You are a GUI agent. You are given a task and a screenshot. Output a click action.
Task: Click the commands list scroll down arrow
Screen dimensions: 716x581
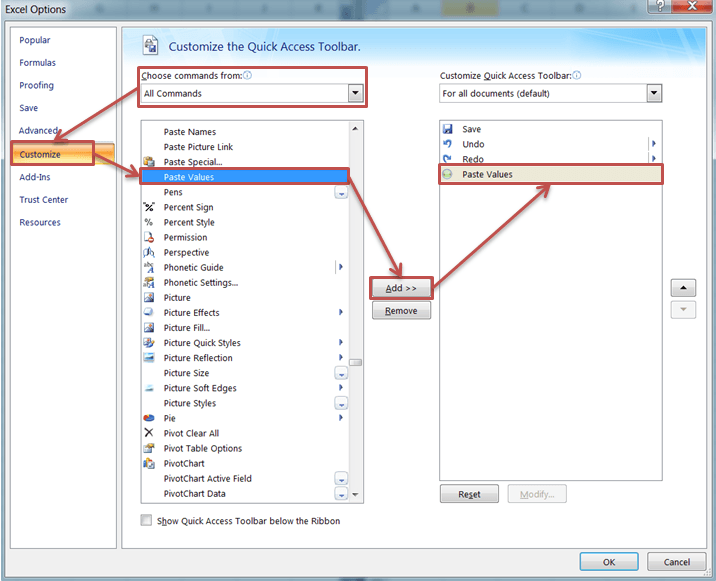coord(355,494)
